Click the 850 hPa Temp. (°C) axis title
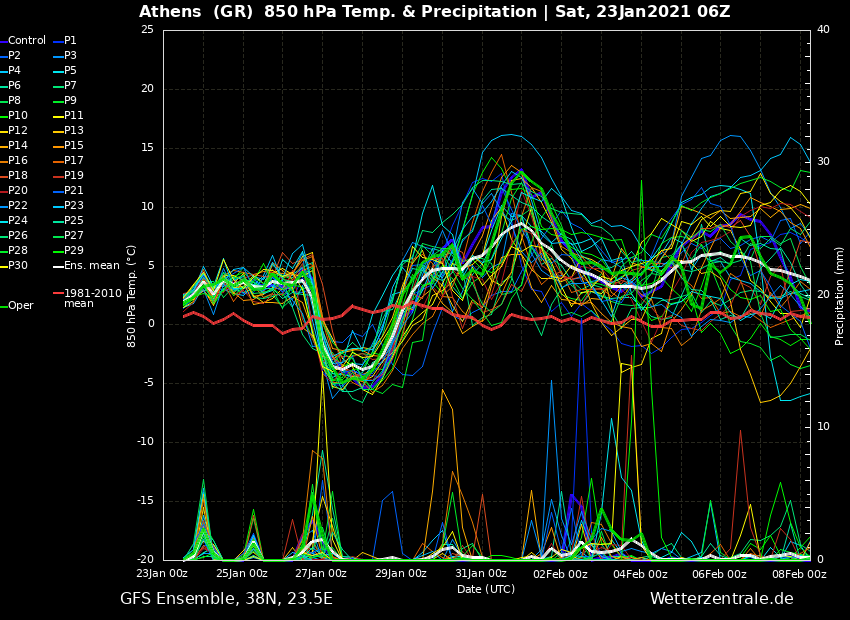Image resolution: width=850 pixels, height=620 pixels. [132, 295]
